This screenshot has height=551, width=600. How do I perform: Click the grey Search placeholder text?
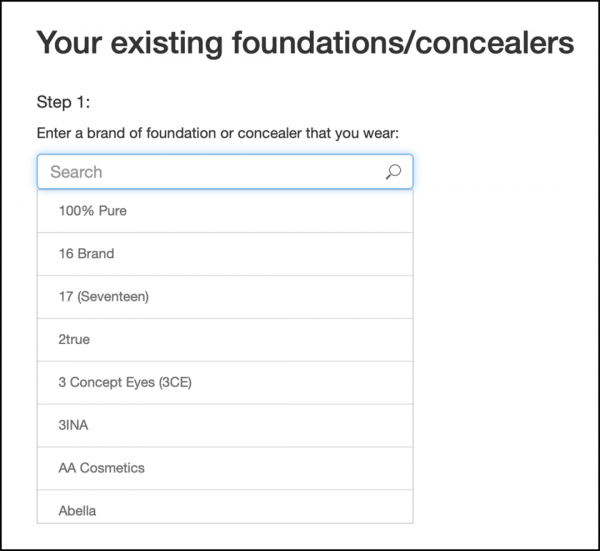coord(76,172)
